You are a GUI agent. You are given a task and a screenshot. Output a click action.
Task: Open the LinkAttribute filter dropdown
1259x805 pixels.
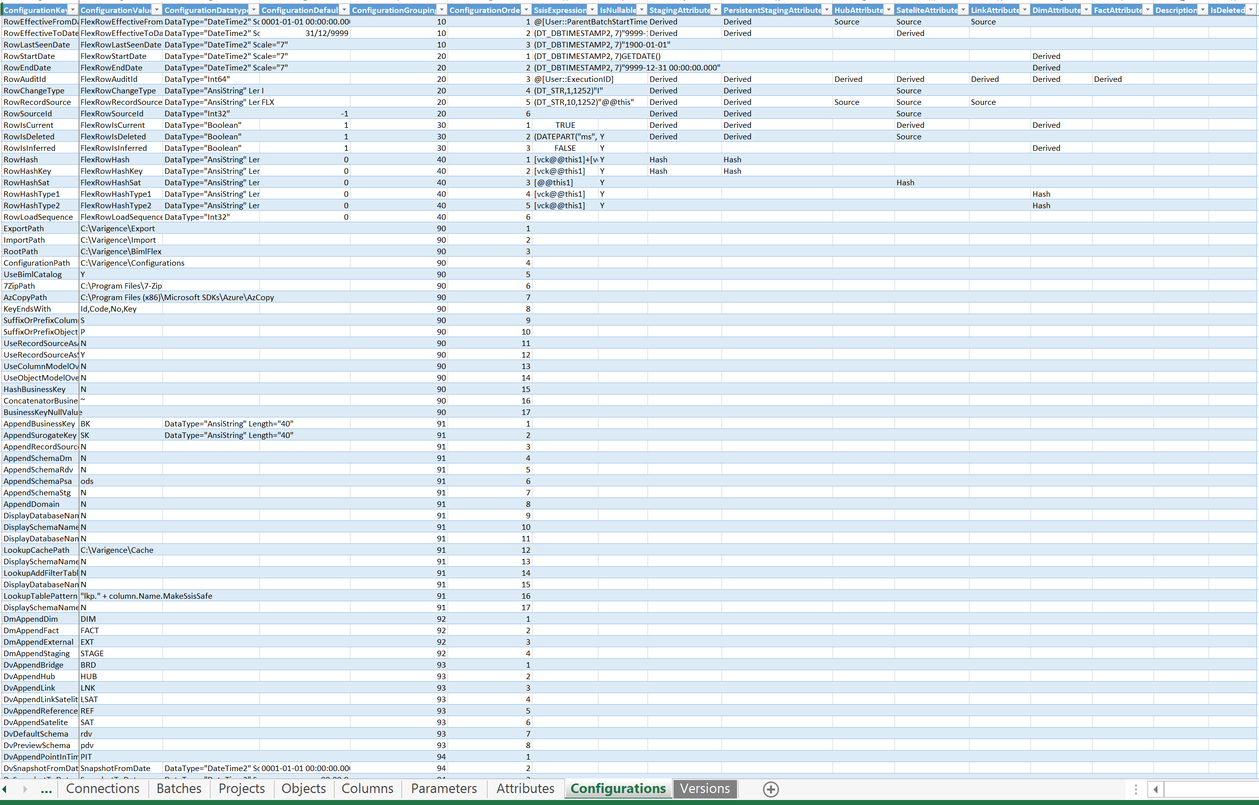point(1023,10)
